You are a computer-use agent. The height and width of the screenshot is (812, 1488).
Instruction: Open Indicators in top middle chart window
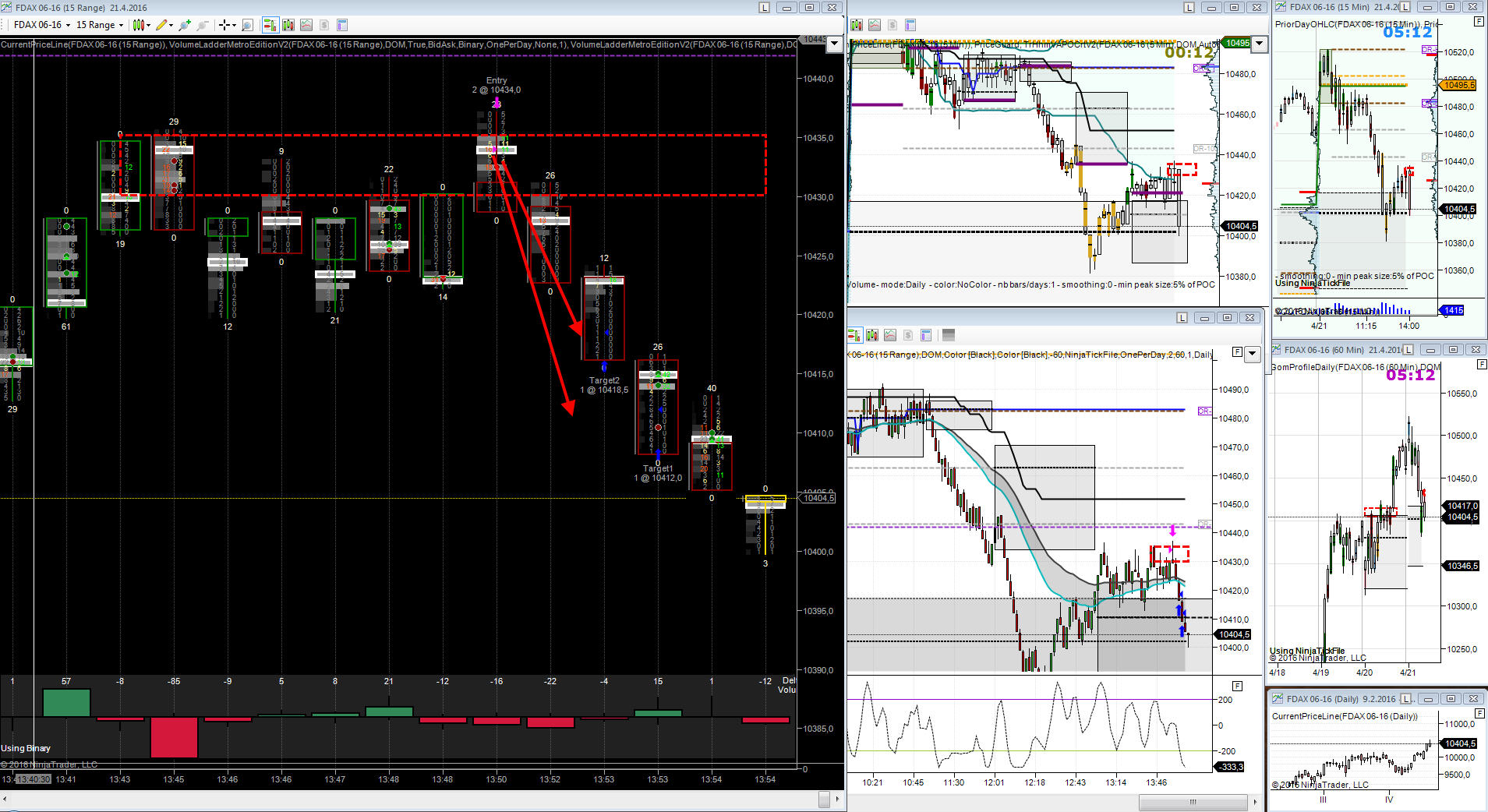point(875,25)
